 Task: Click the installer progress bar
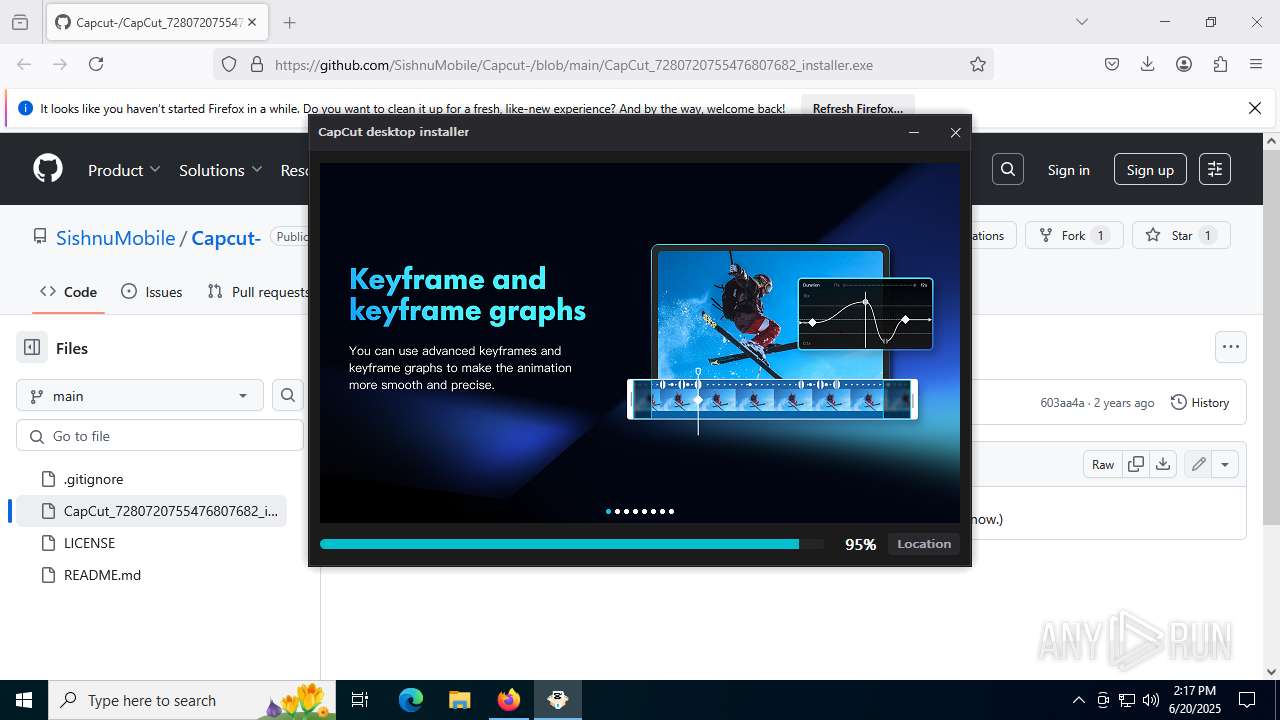[x=572, y=544]
